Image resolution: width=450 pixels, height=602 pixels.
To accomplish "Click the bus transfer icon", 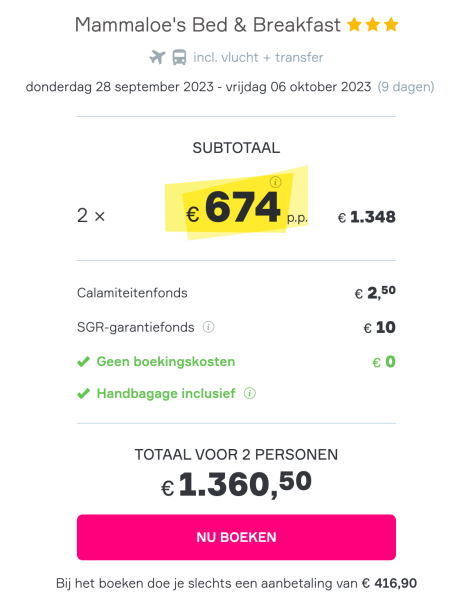I will [x=179, y=57].
